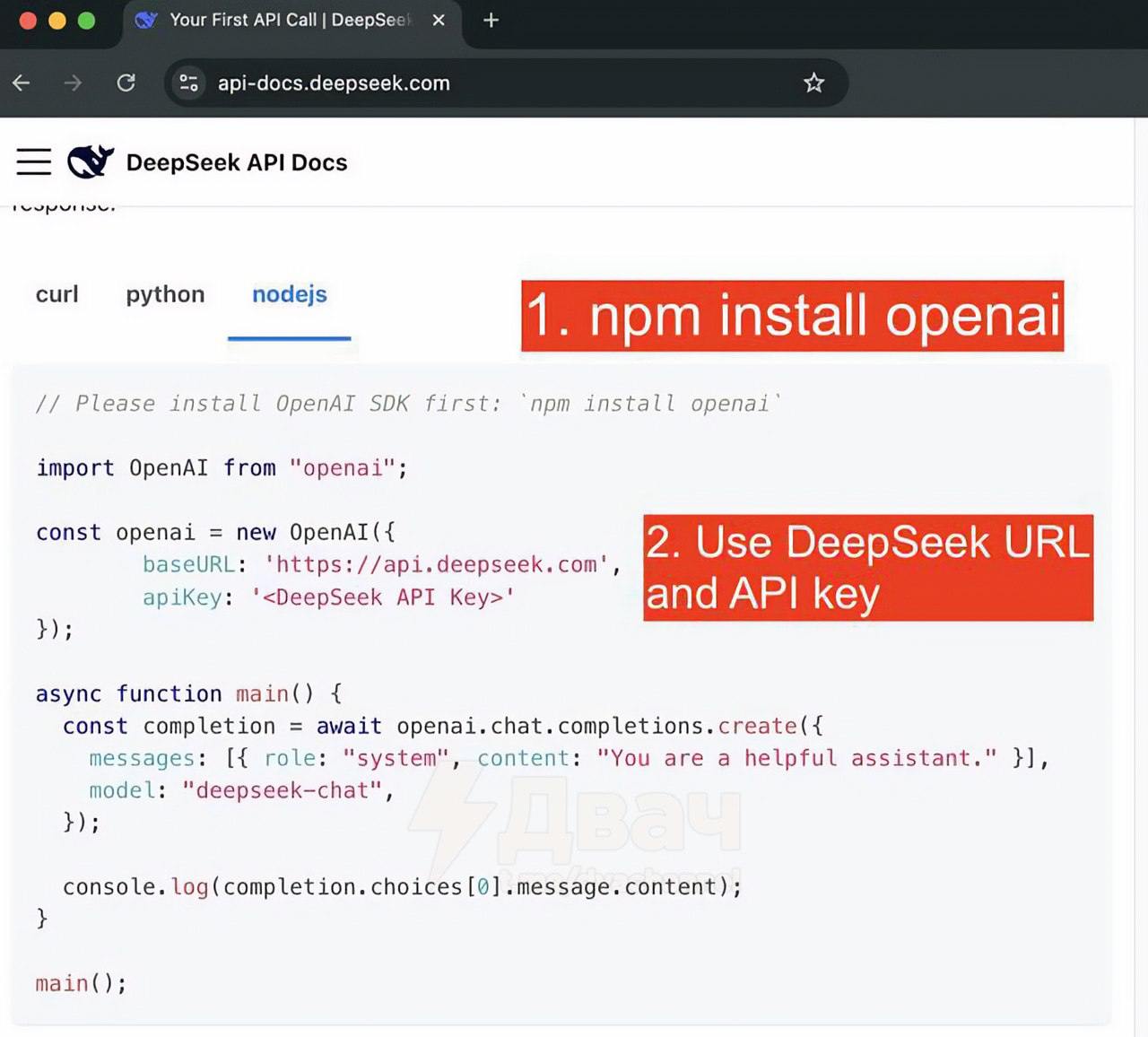Image resolution: width=1148 pixels, height=1037 pixels.
Task: Click the DeepSeek whale logo
Action: [90, 161]
